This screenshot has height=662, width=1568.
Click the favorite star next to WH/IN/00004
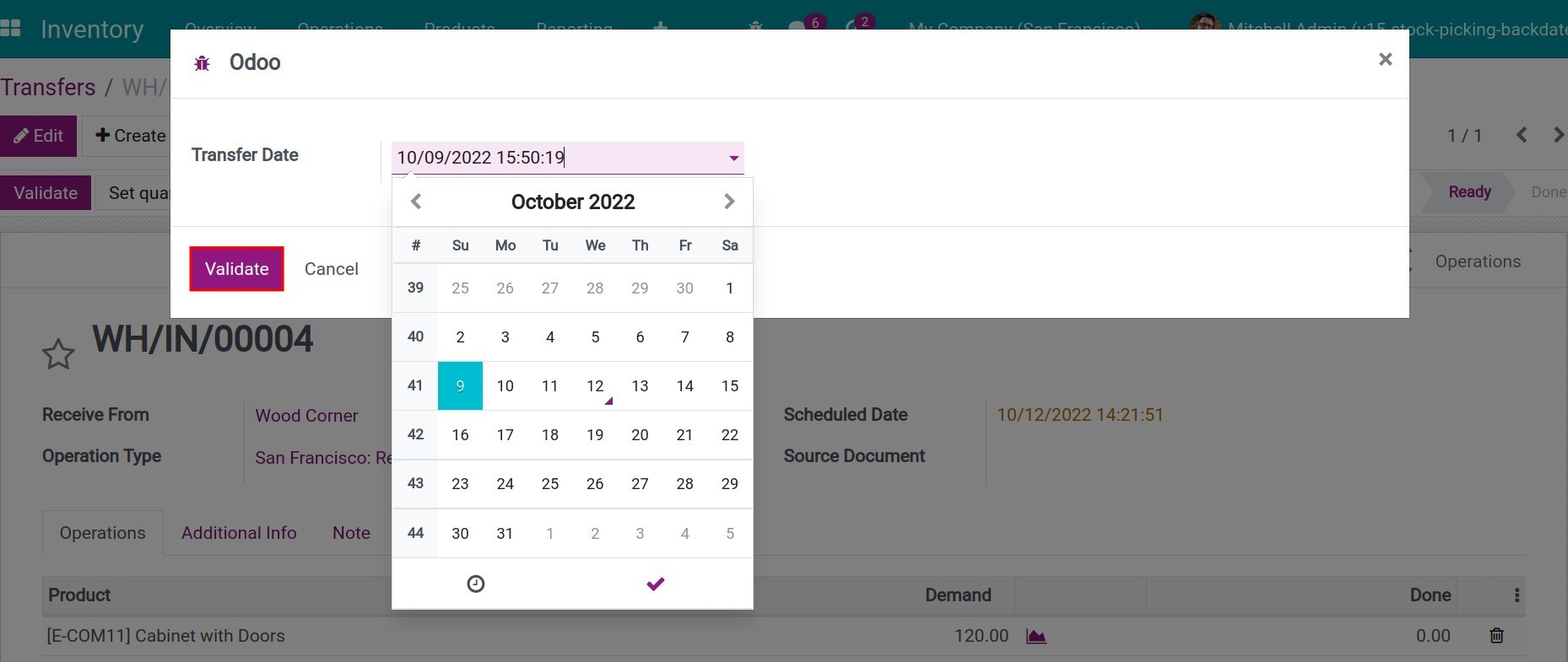pos(58,354)
